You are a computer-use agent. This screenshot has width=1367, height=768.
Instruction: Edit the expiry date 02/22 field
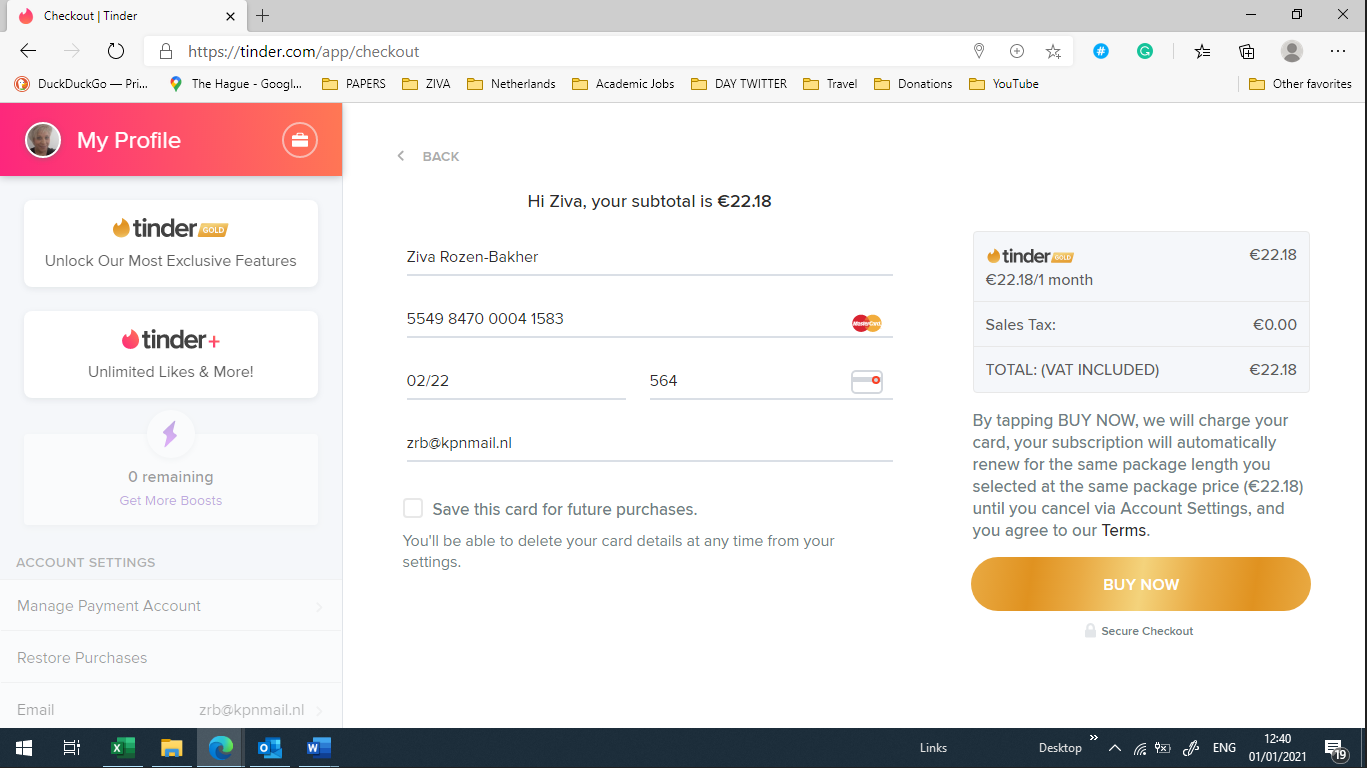(516, 381)
